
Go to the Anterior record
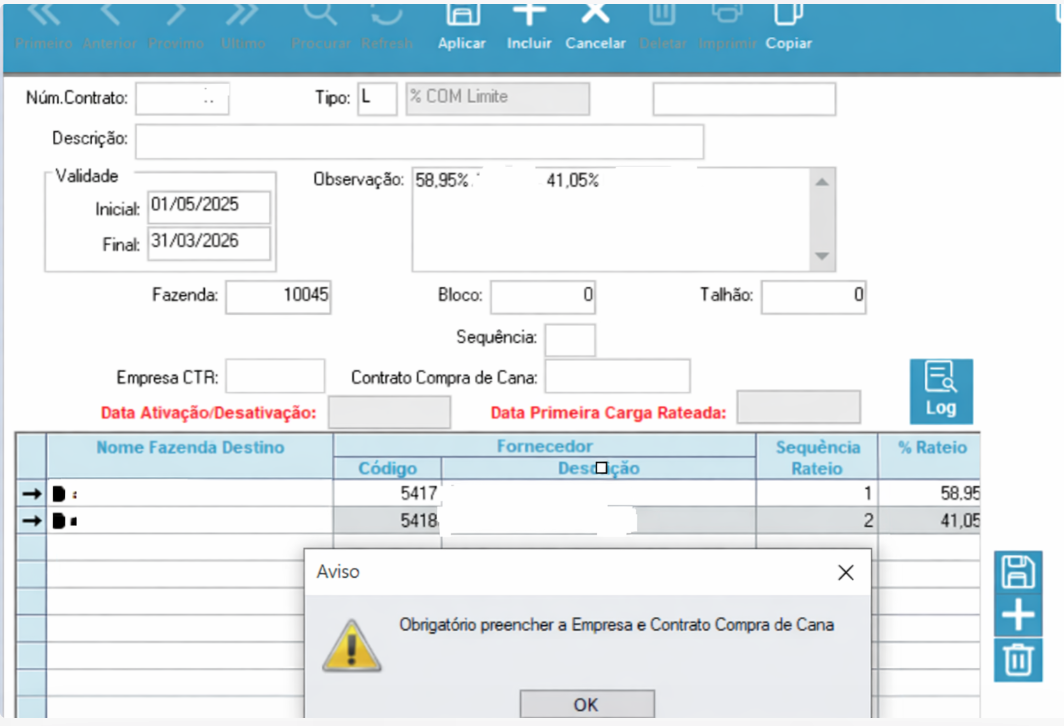(x=110, y=26)
